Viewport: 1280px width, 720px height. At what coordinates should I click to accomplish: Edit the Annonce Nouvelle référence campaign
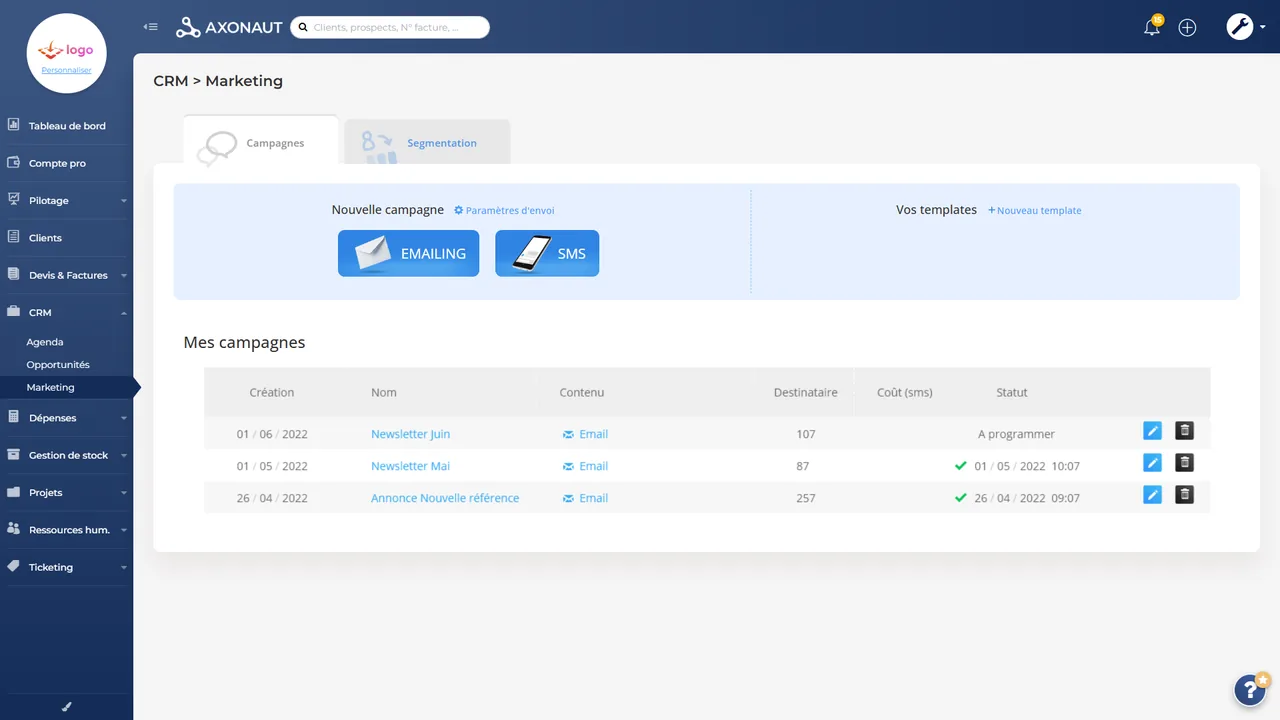pyautogui.click(x=1152, y=495)
